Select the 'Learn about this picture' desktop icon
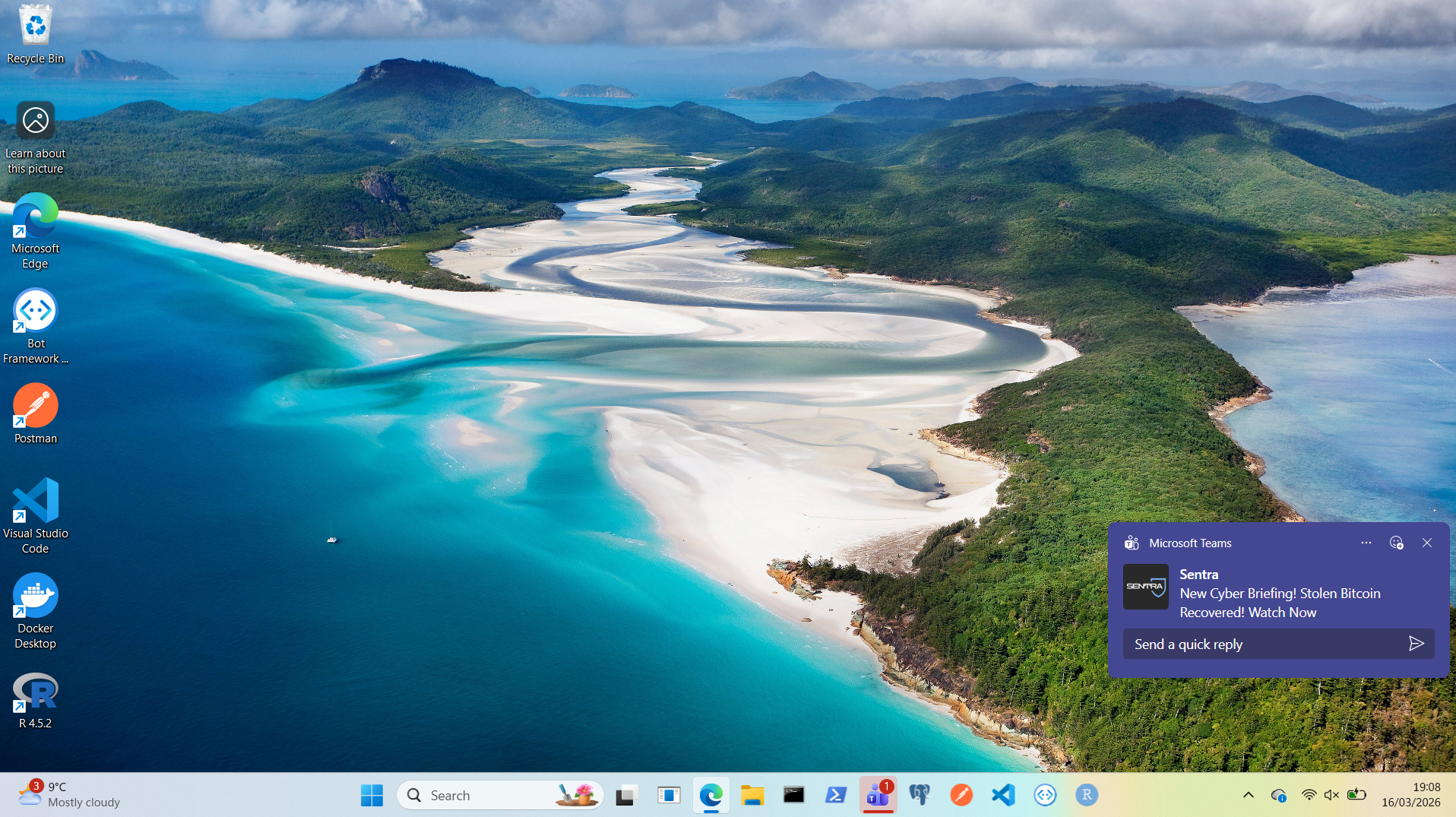The height and width of the screenshot is (817, 1456). 36,138
